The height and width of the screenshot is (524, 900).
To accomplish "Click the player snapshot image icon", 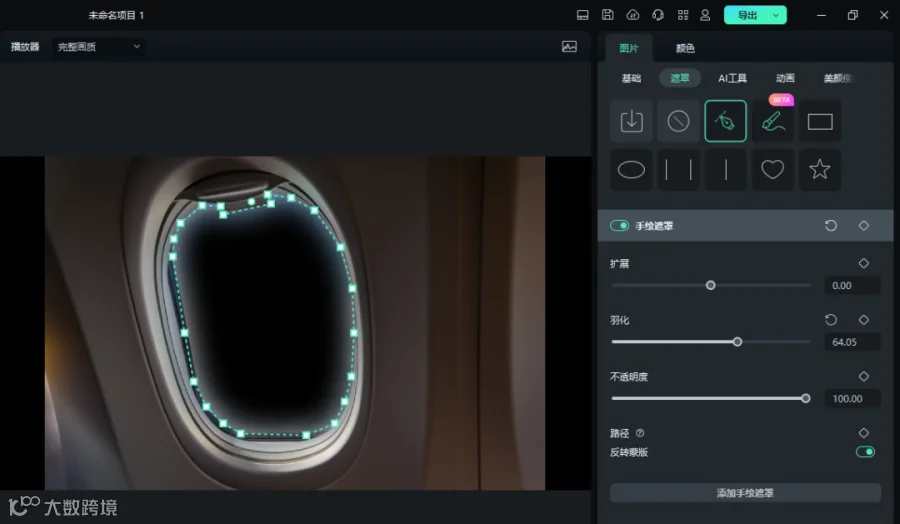I will pyautogui.click(x=569, y=47).
